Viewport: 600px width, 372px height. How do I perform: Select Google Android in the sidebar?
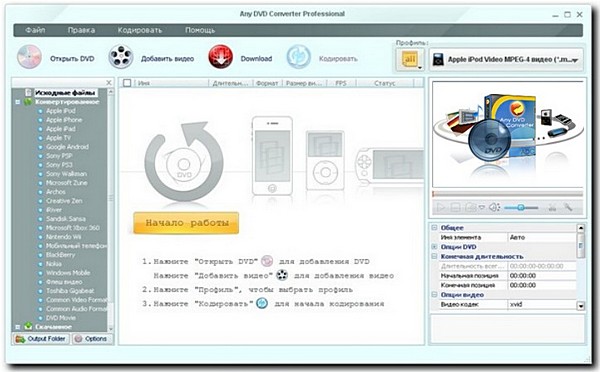67,147
